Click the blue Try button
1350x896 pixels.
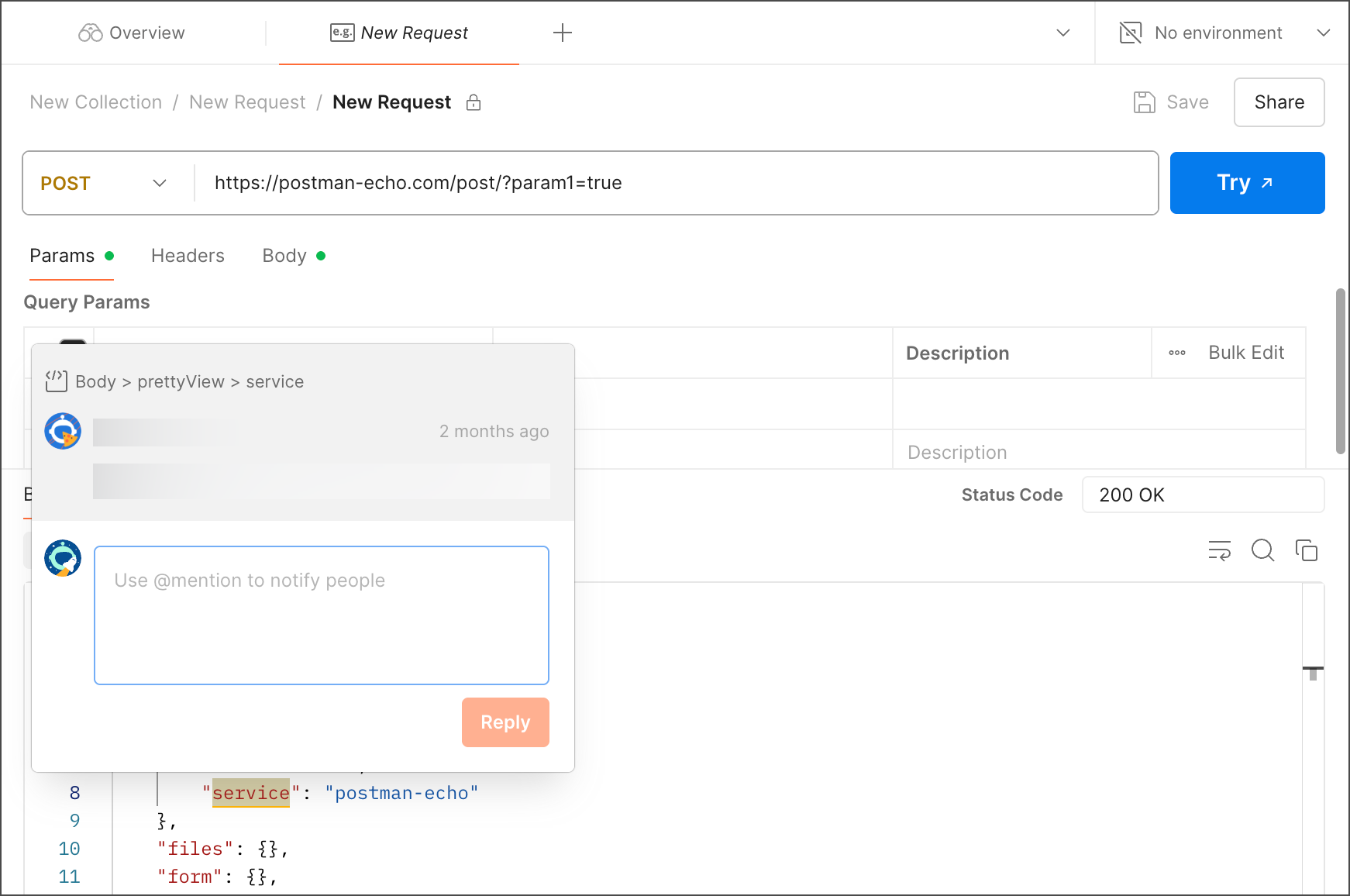click(x=1247, y=183)
